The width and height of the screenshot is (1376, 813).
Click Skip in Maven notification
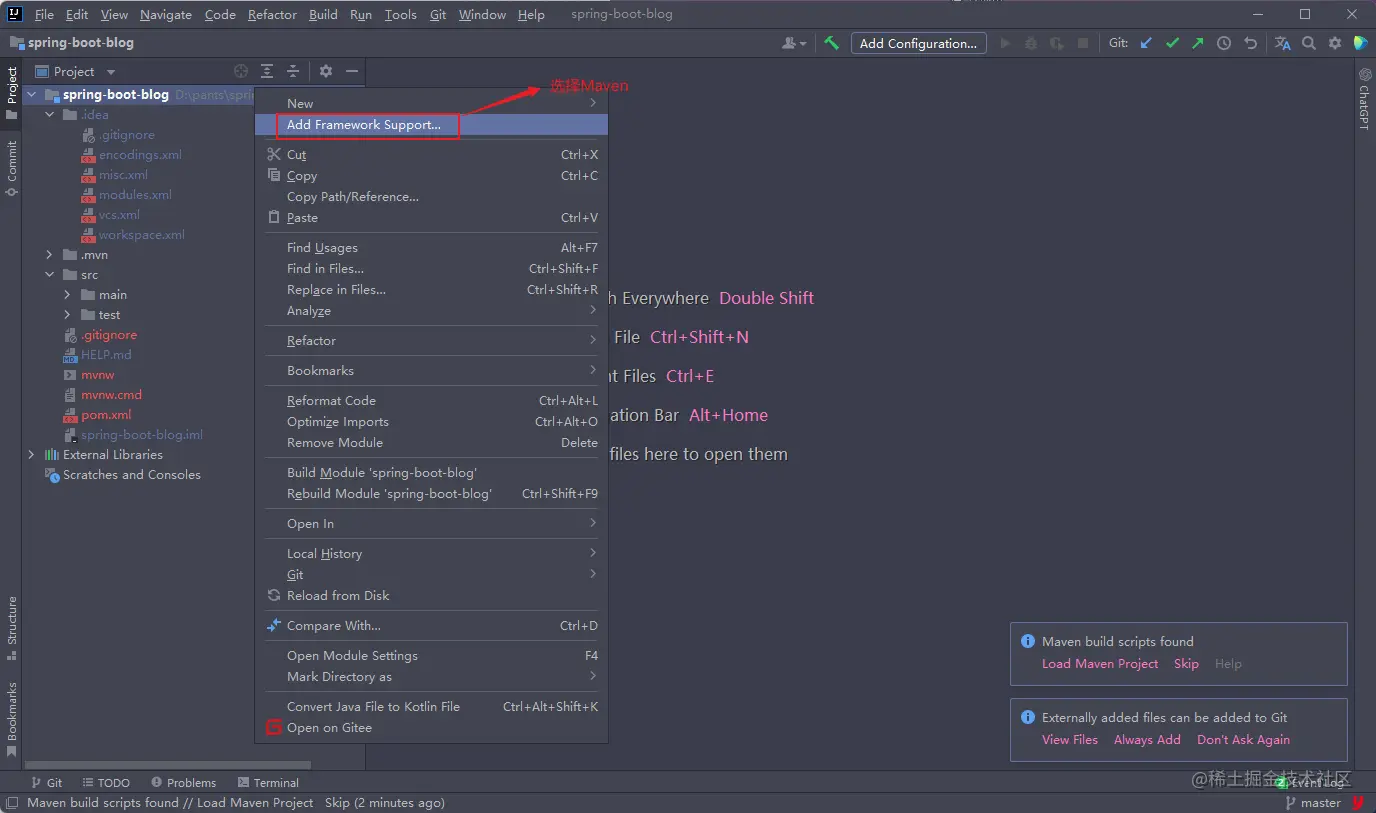[x=1186, y=664]
